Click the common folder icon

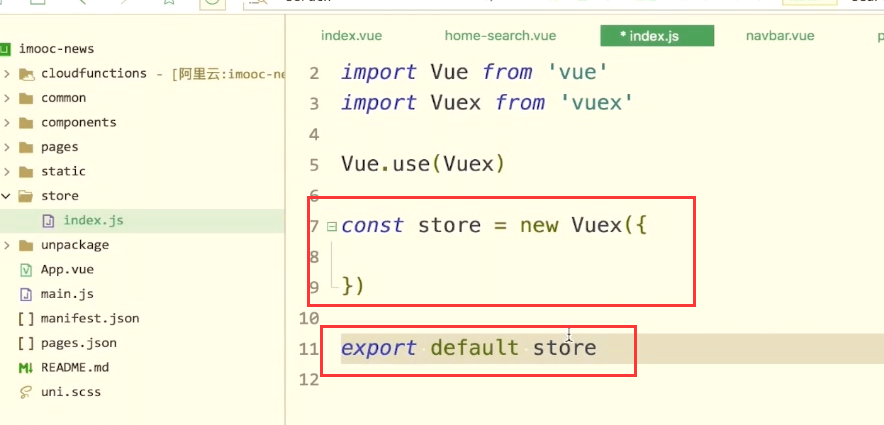pyautogui.click(x=25, y=98)
